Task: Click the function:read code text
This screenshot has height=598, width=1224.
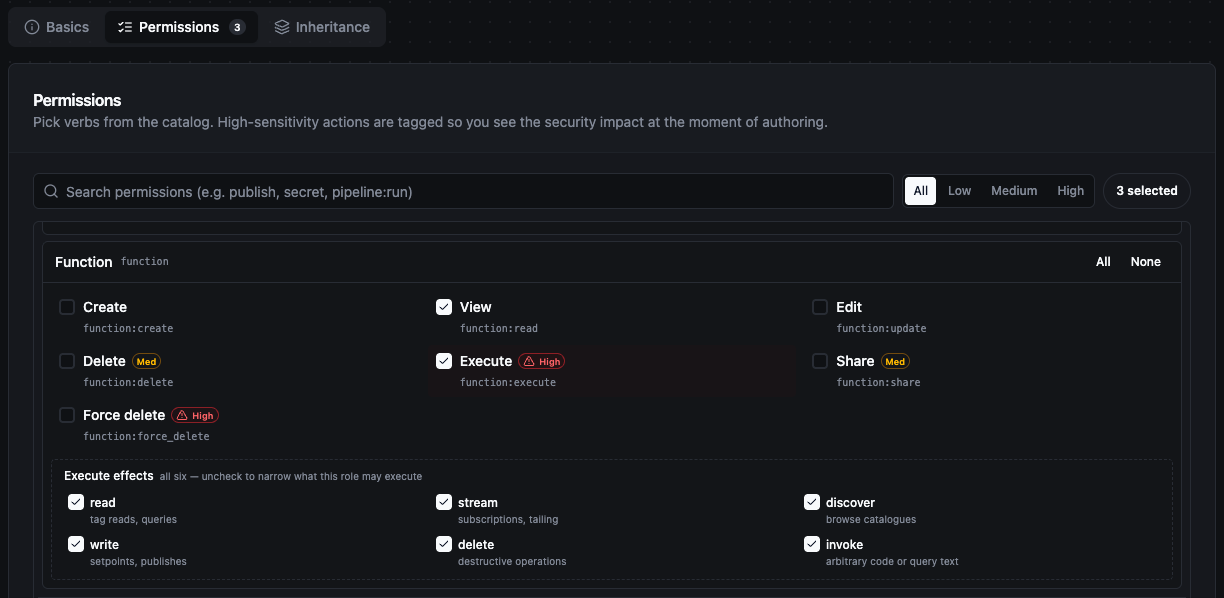Action: [x=499, y=328]
